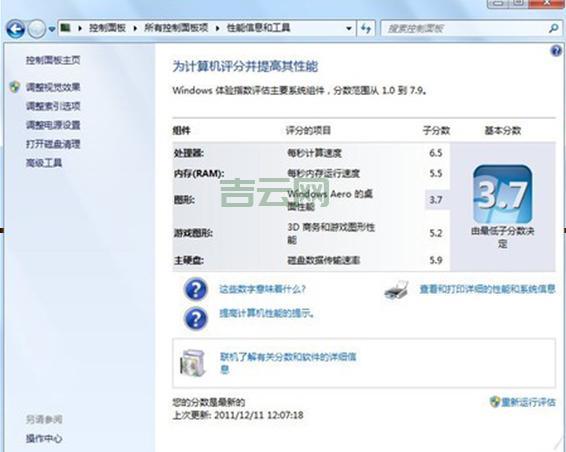The height and width of the screenshot is (452, 566).
Task: Click shield icon next to 重新运行评估
Action: tap(495, 402)
